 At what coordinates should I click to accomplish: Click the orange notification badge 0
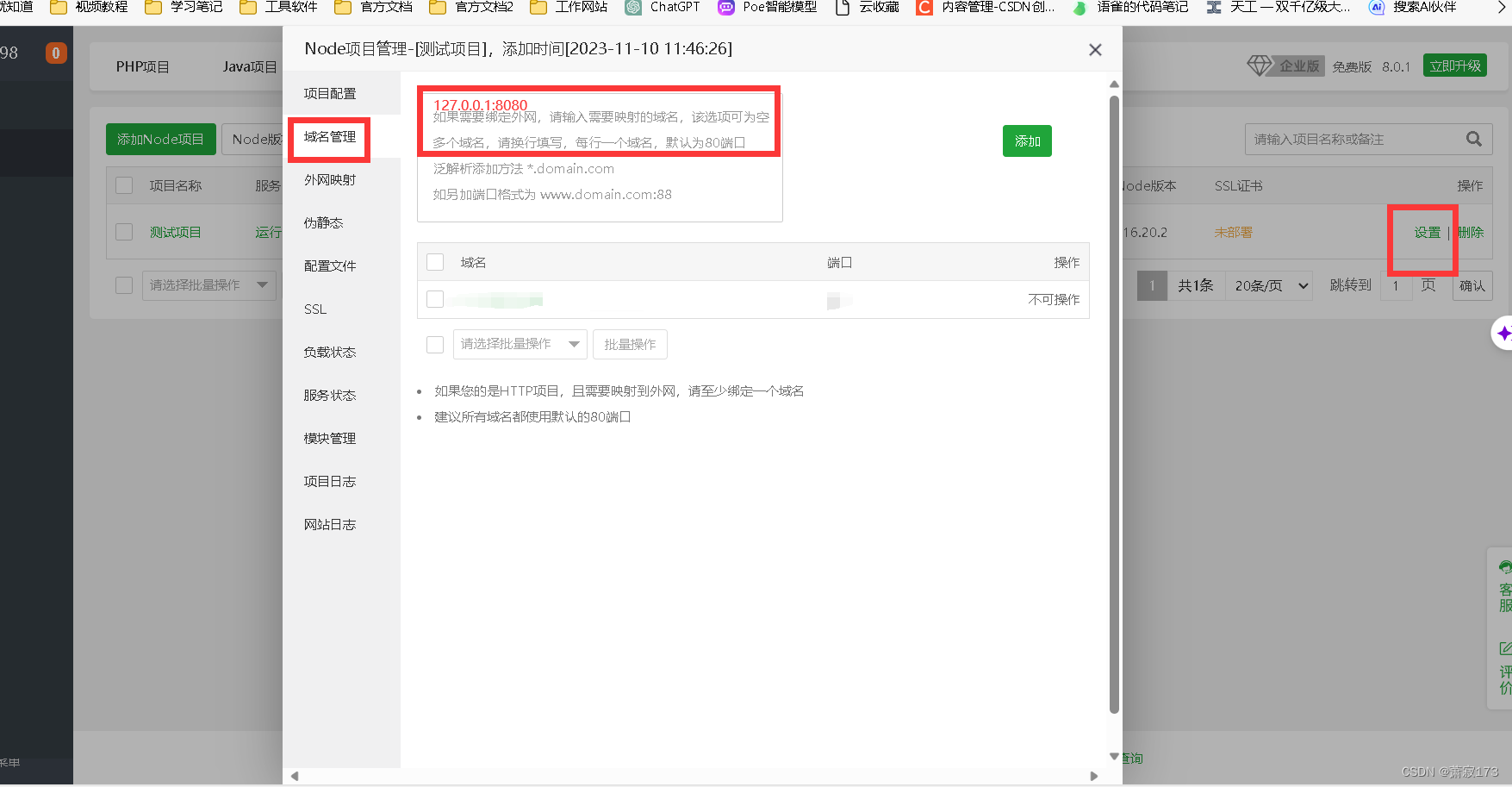click(x=56, y=53)
